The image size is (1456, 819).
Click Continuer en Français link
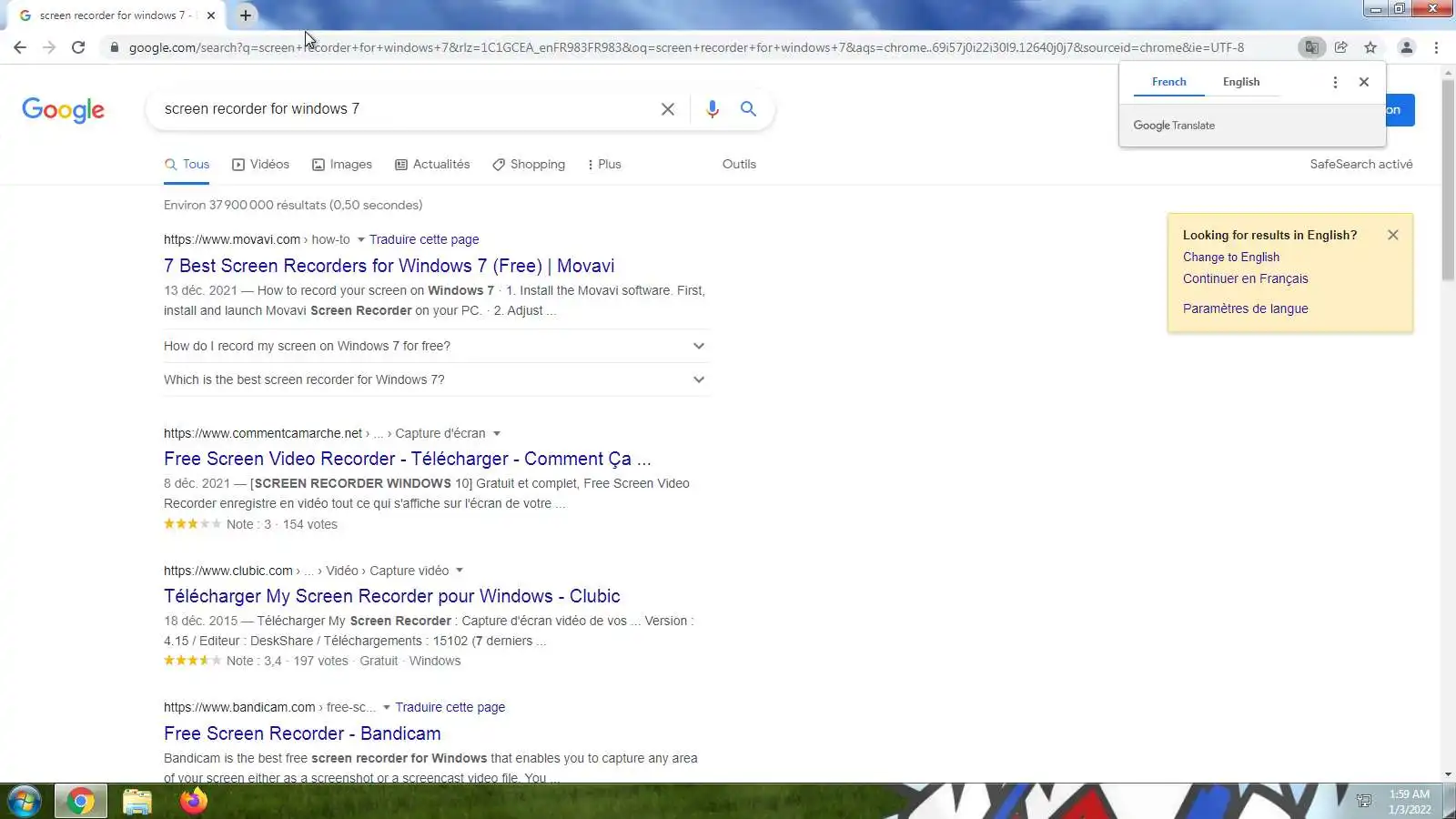pyautogui.click(x=1245, y=279)
